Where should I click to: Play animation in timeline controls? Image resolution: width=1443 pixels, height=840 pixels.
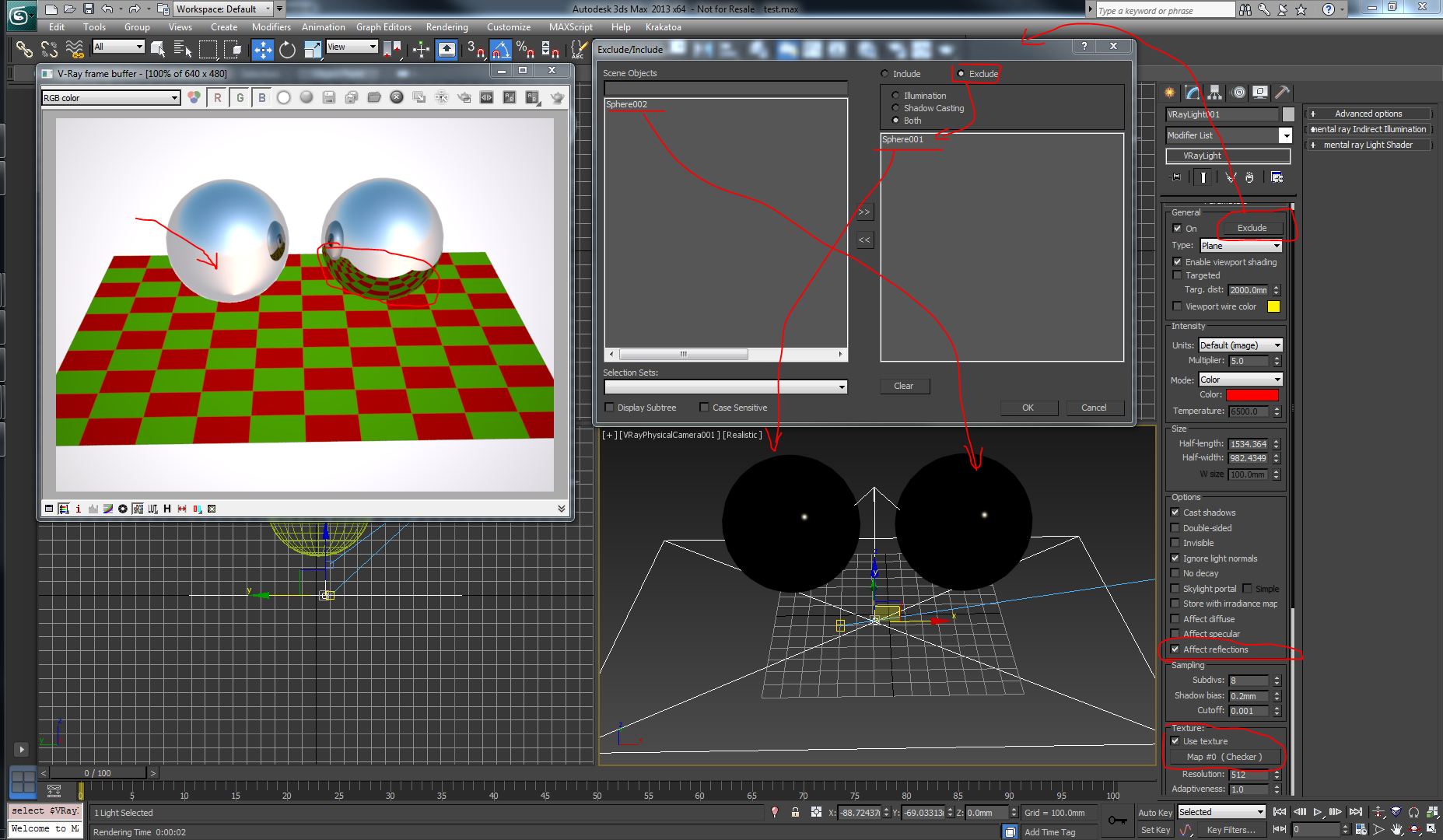[1318, 812]
